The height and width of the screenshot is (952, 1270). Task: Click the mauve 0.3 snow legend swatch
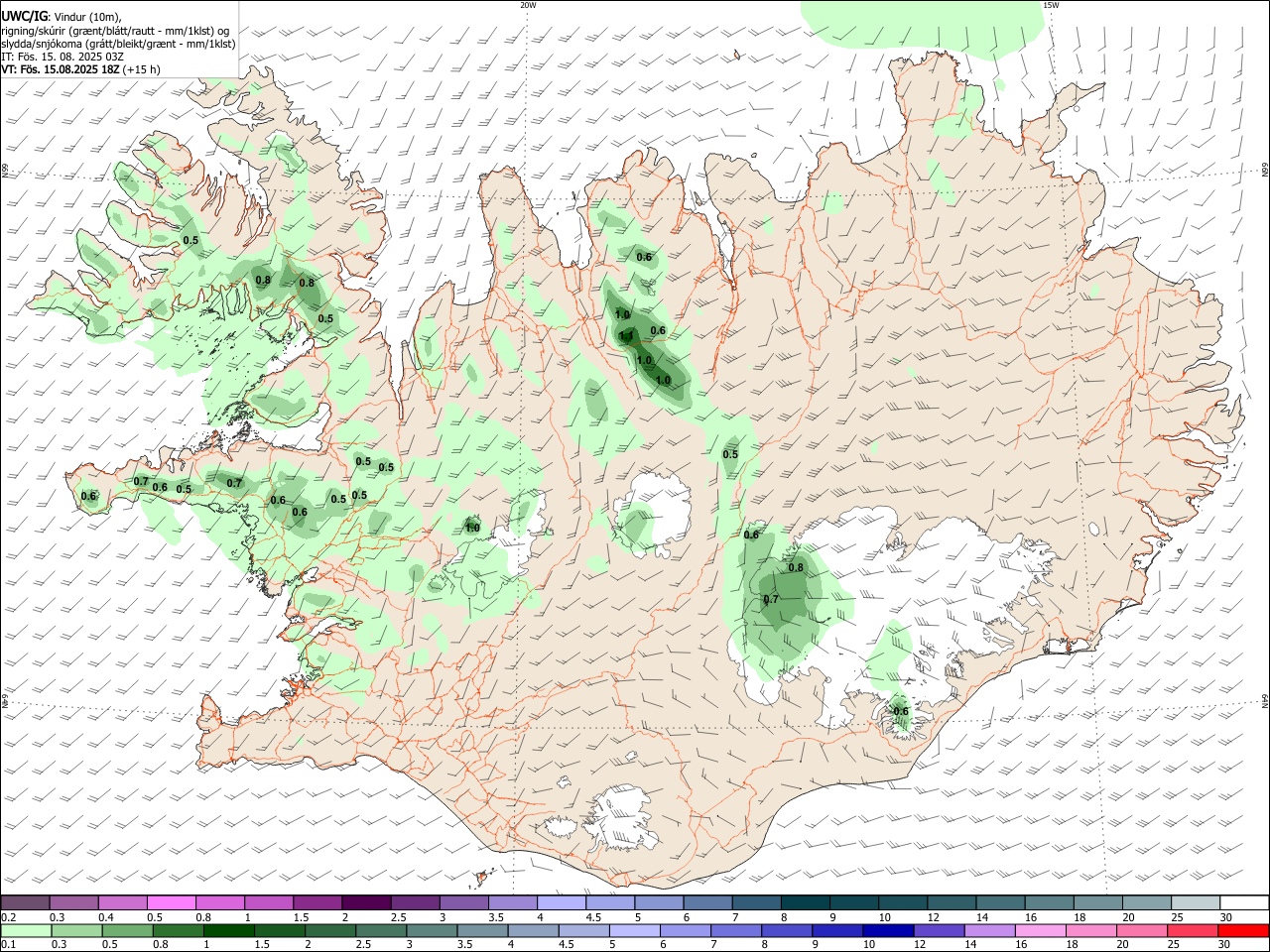coord(73,902)
